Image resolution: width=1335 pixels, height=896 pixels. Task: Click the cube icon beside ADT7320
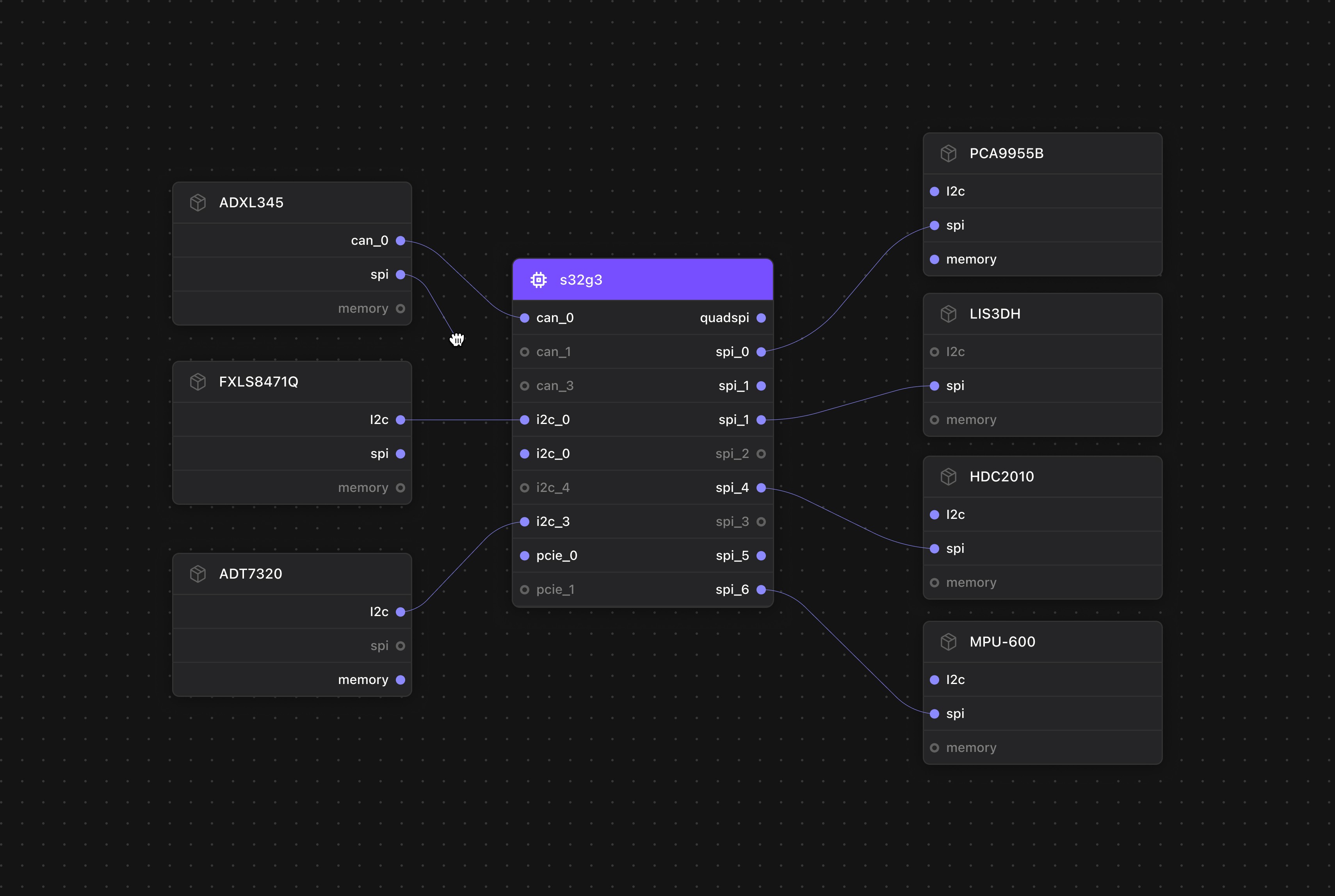click(x=198, y=574)
